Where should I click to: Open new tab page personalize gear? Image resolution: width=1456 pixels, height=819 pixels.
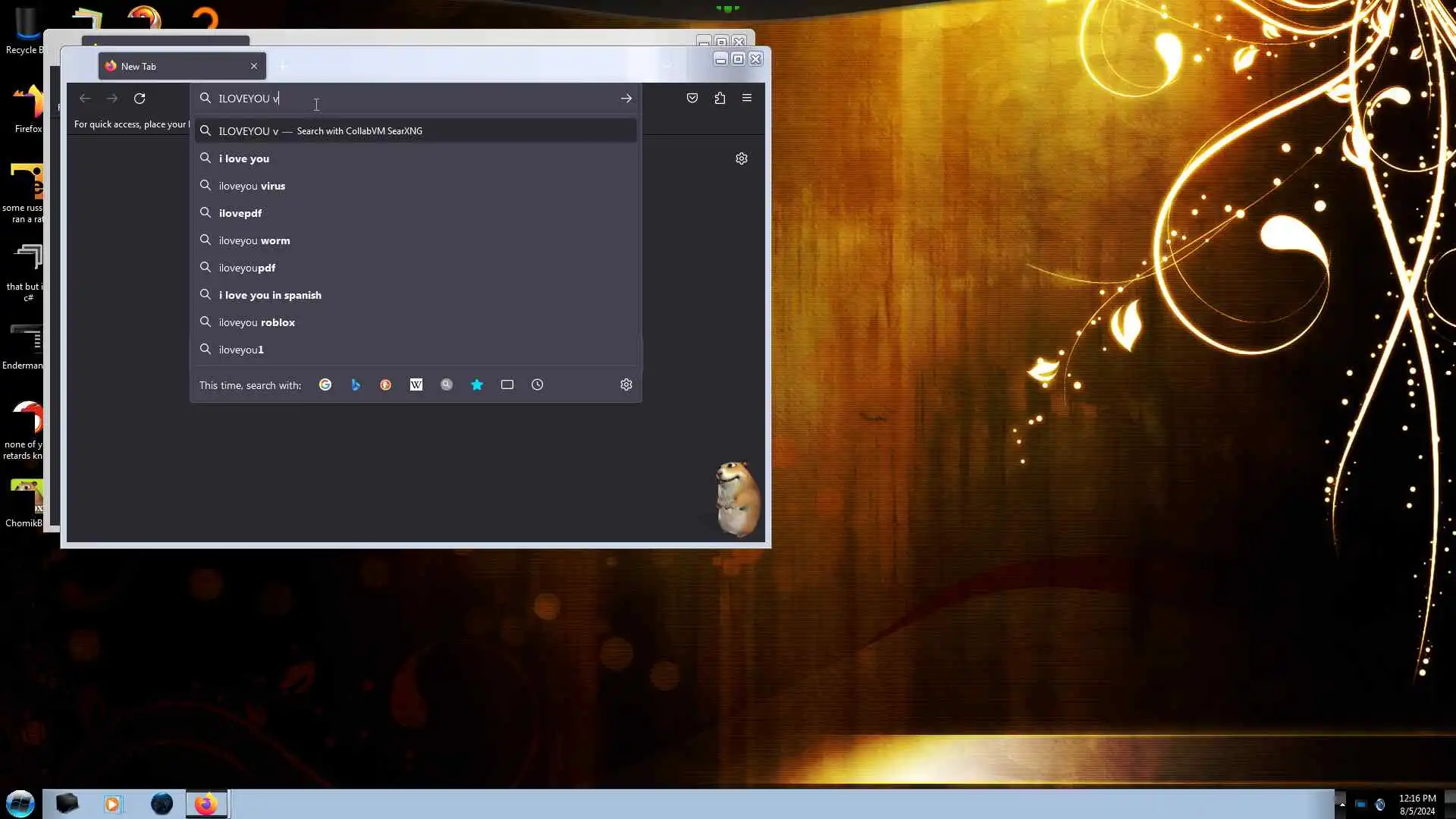pos(742,158)
